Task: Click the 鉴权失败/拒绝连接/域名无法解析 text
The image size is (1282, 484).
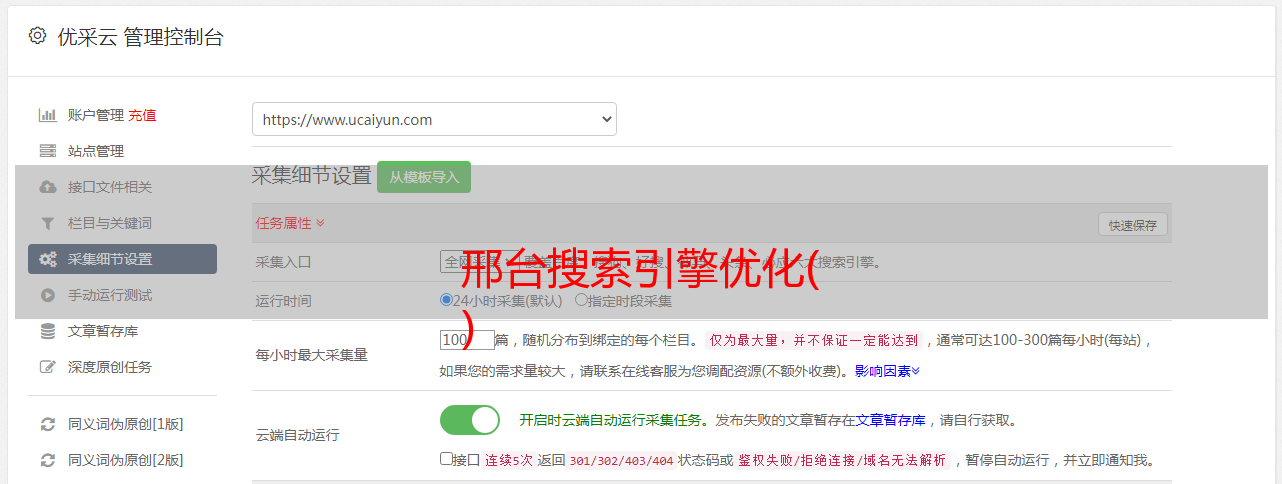Action: tap(843, 461)
